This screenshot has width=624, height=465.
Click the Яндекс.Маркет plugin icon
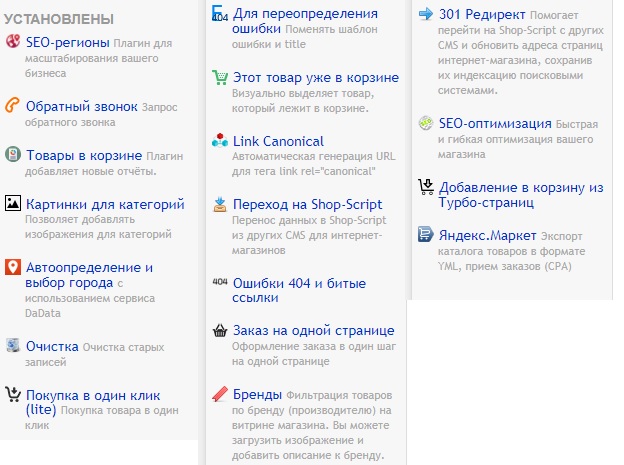pos(426,234)
